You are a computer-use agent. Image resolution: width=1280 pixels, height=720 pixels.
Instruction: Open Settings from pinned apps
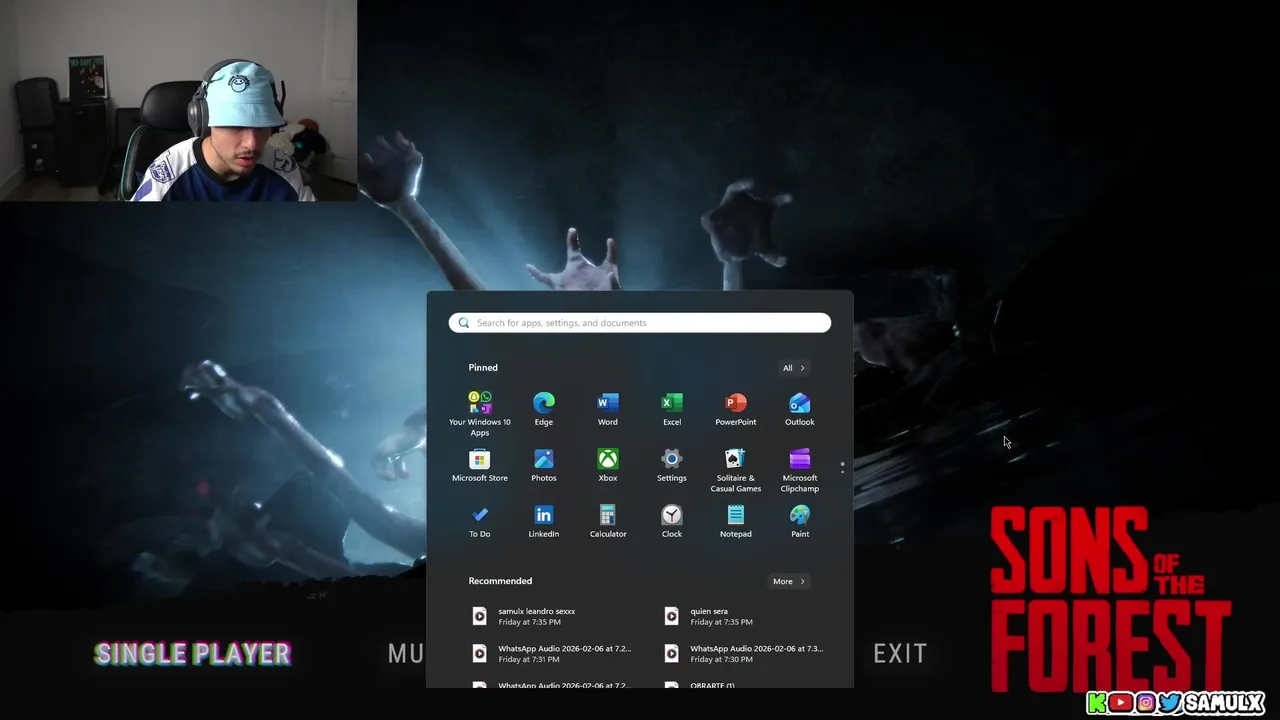(x=672, y=465)
